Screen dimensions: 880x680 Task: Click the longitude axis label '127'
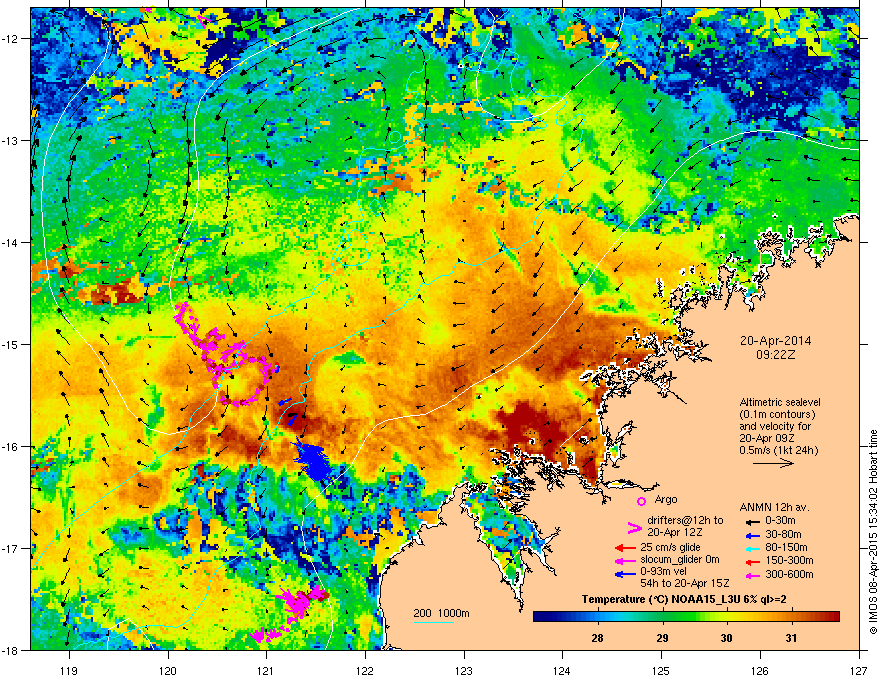point(859,670)
